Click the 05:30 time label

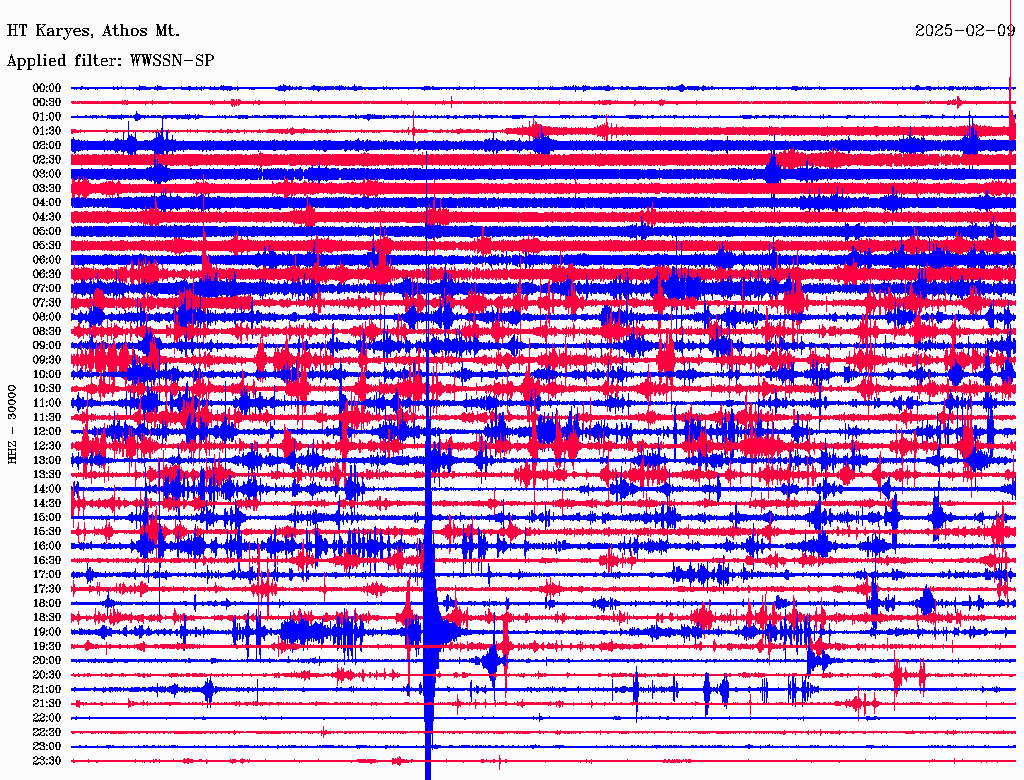[47, 246]
